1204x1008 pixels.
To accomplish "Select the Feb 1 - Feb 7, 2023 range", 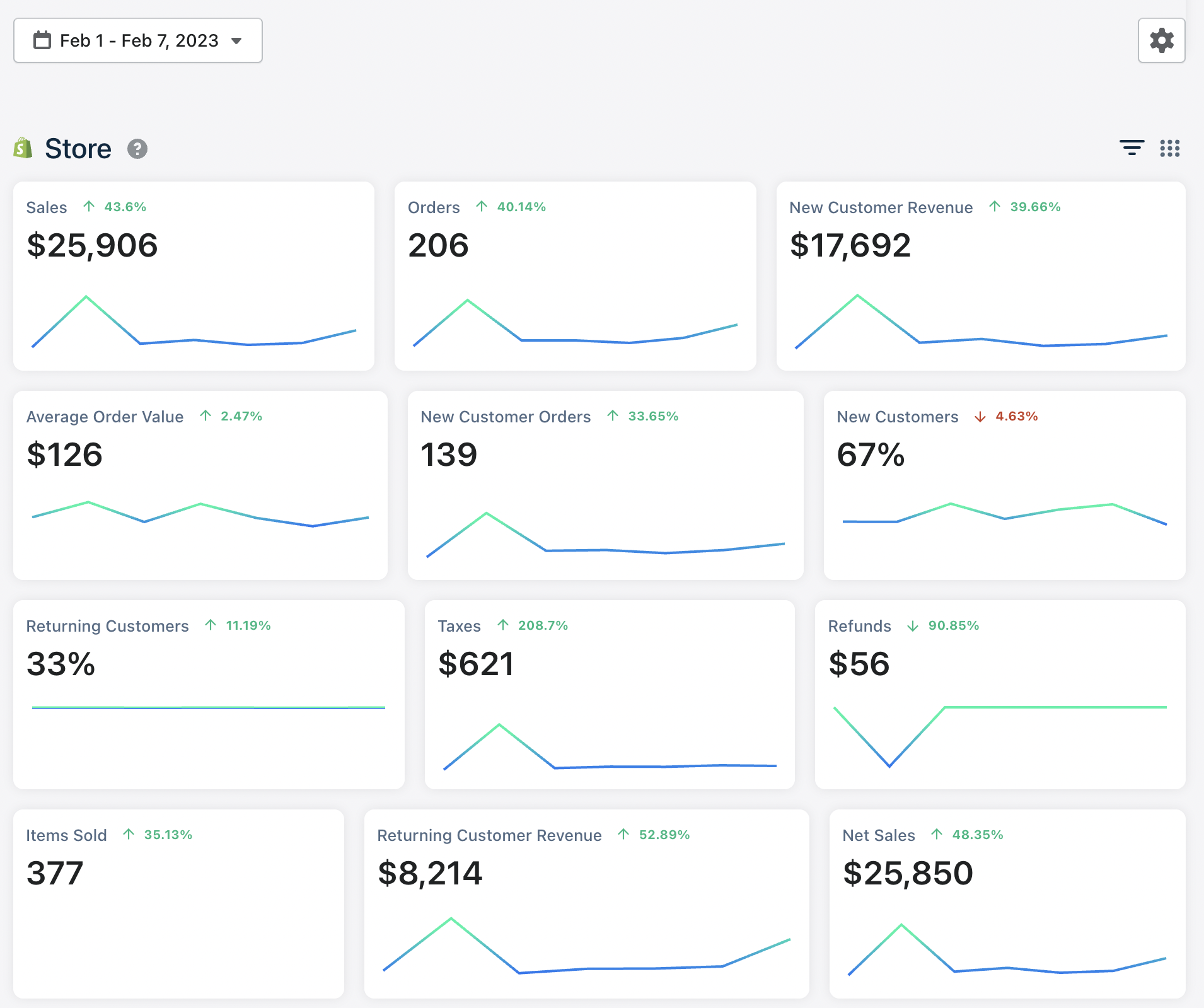I will [139, 40].
